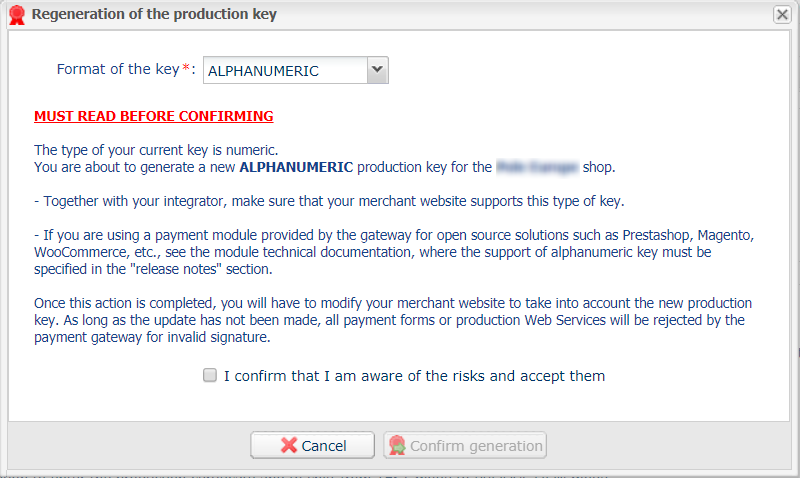Click the rosette icon on Confirm generation
Screen dimensions: 800x478
[397, 445]
